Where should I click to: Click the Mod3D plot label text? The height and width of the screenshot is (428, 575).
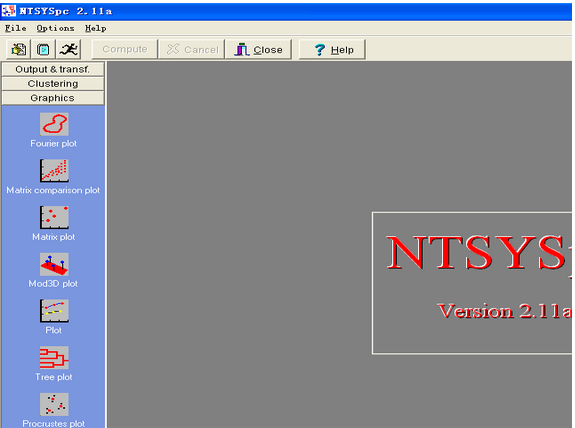pyautogui.click(x=53, y=283)
